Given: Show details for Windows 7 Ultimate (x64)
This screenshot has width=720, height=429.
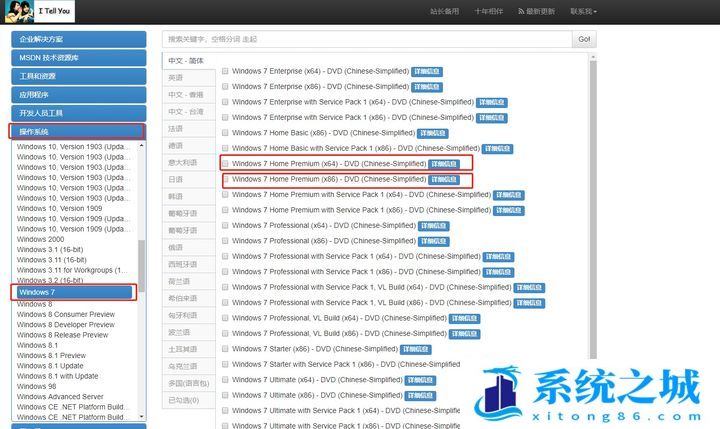Looking at the screenshot, I should [x=420, y=380].
